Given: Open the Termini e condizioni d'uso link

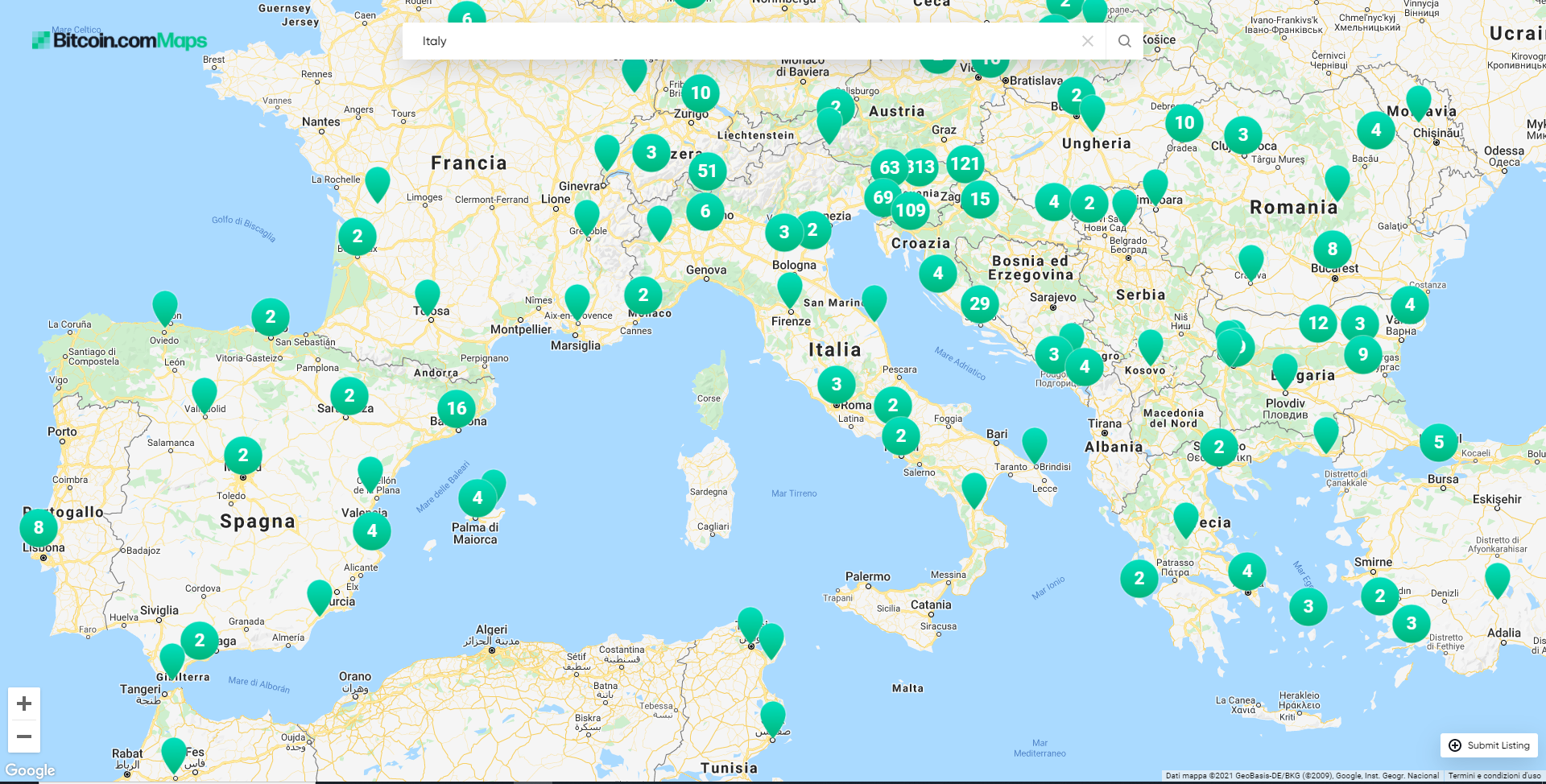Looking at the screenshot, I should tap(1494, 776).
